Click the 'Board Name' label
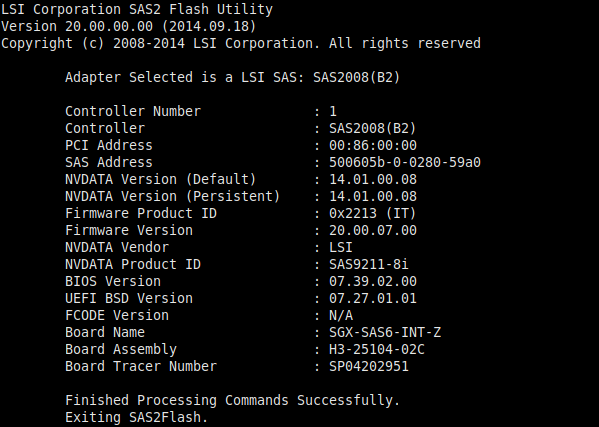The image size is (599, 427). click(x=105, y=332)
